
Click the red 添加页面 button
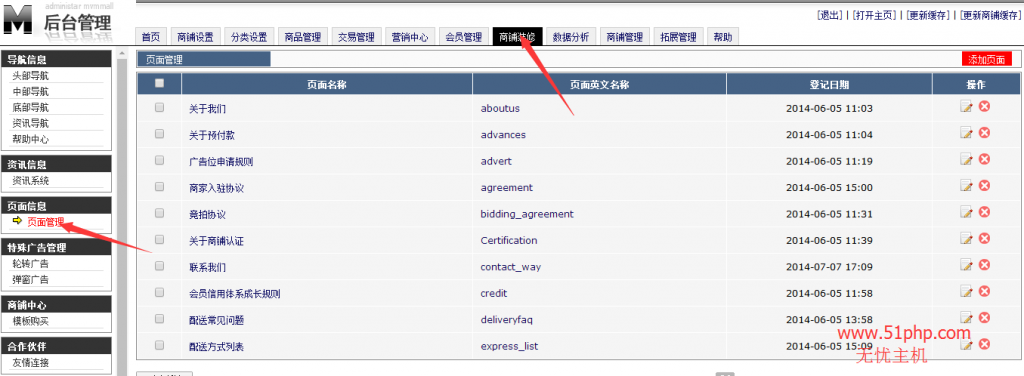click(987, 59)
